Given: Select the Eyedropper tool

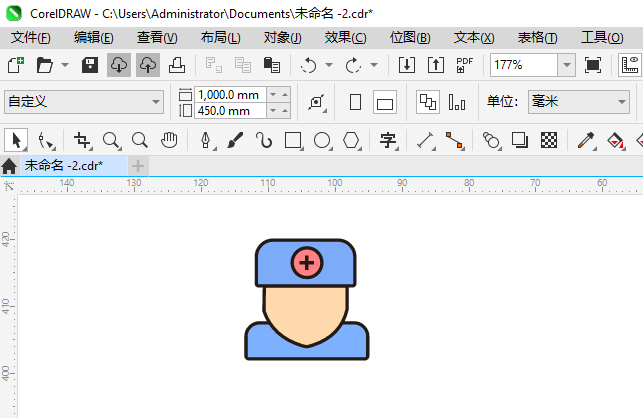Looking at the screenshot, I should coord(586,141).
